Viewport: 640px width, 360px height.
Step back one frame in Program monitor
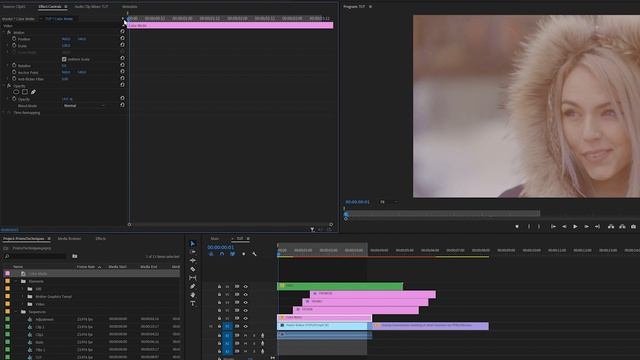(564, 227)
